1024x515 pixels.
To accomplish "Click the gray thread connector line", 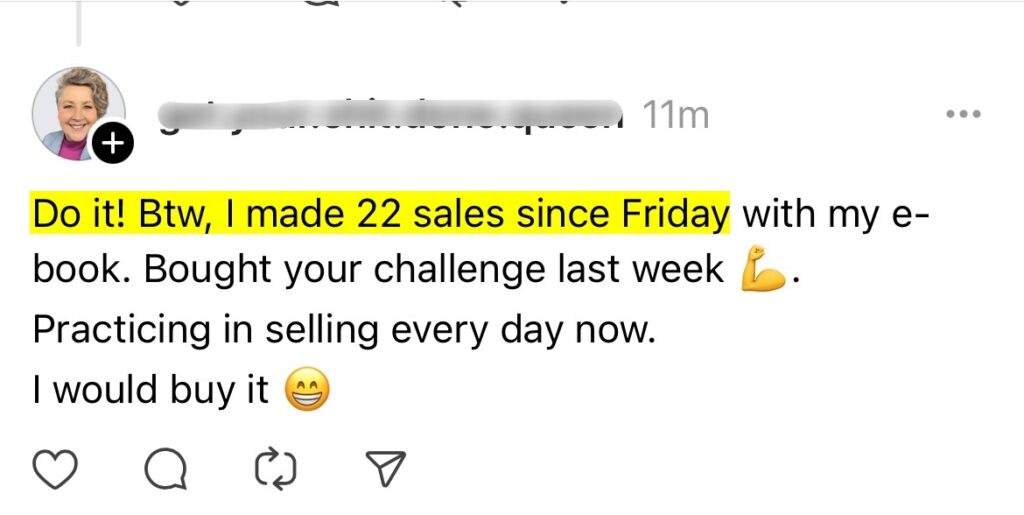I will [x=79, y=24].
